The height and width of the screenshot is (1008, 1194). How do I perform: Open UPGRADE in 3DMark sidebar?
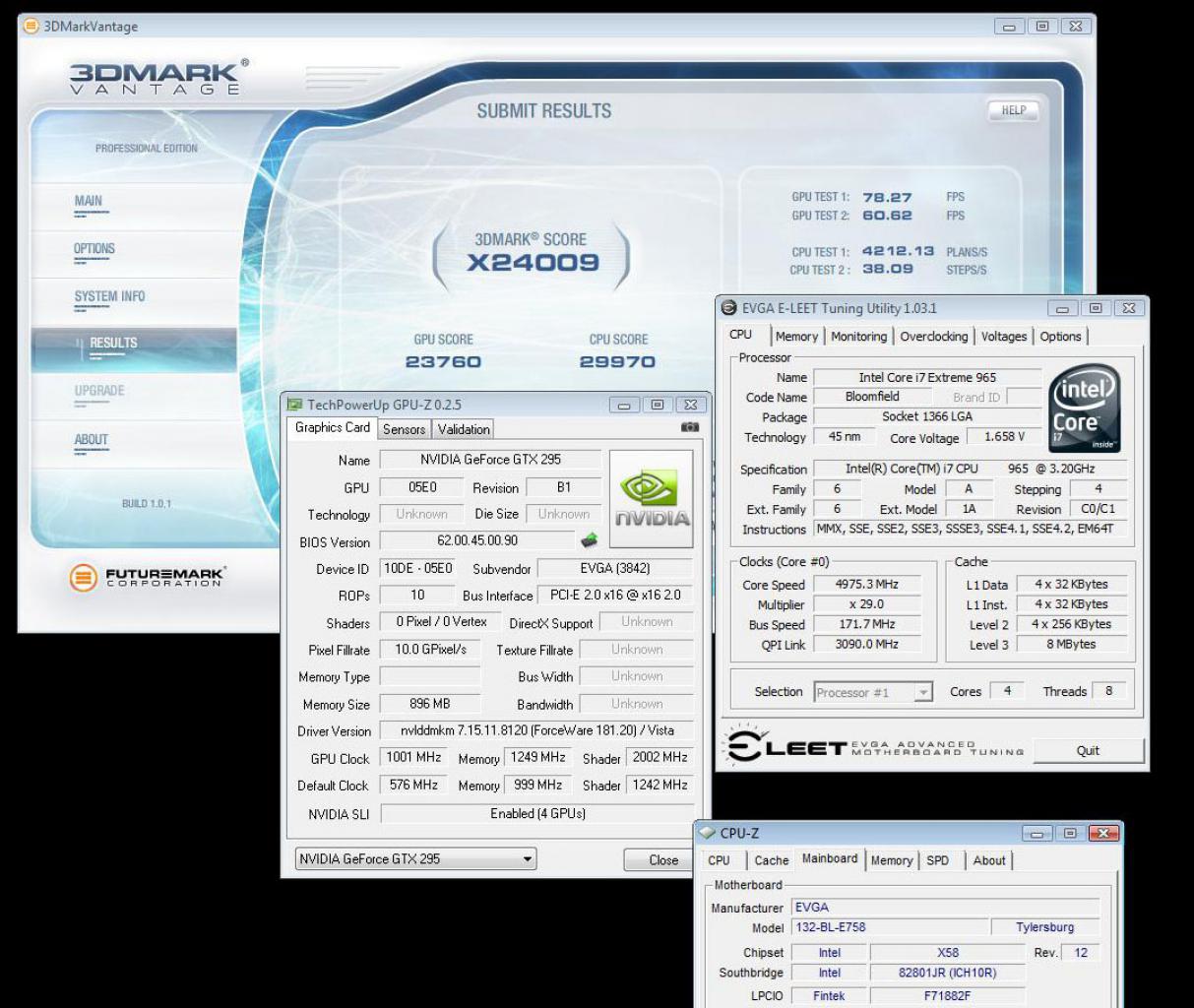[99, 393]
